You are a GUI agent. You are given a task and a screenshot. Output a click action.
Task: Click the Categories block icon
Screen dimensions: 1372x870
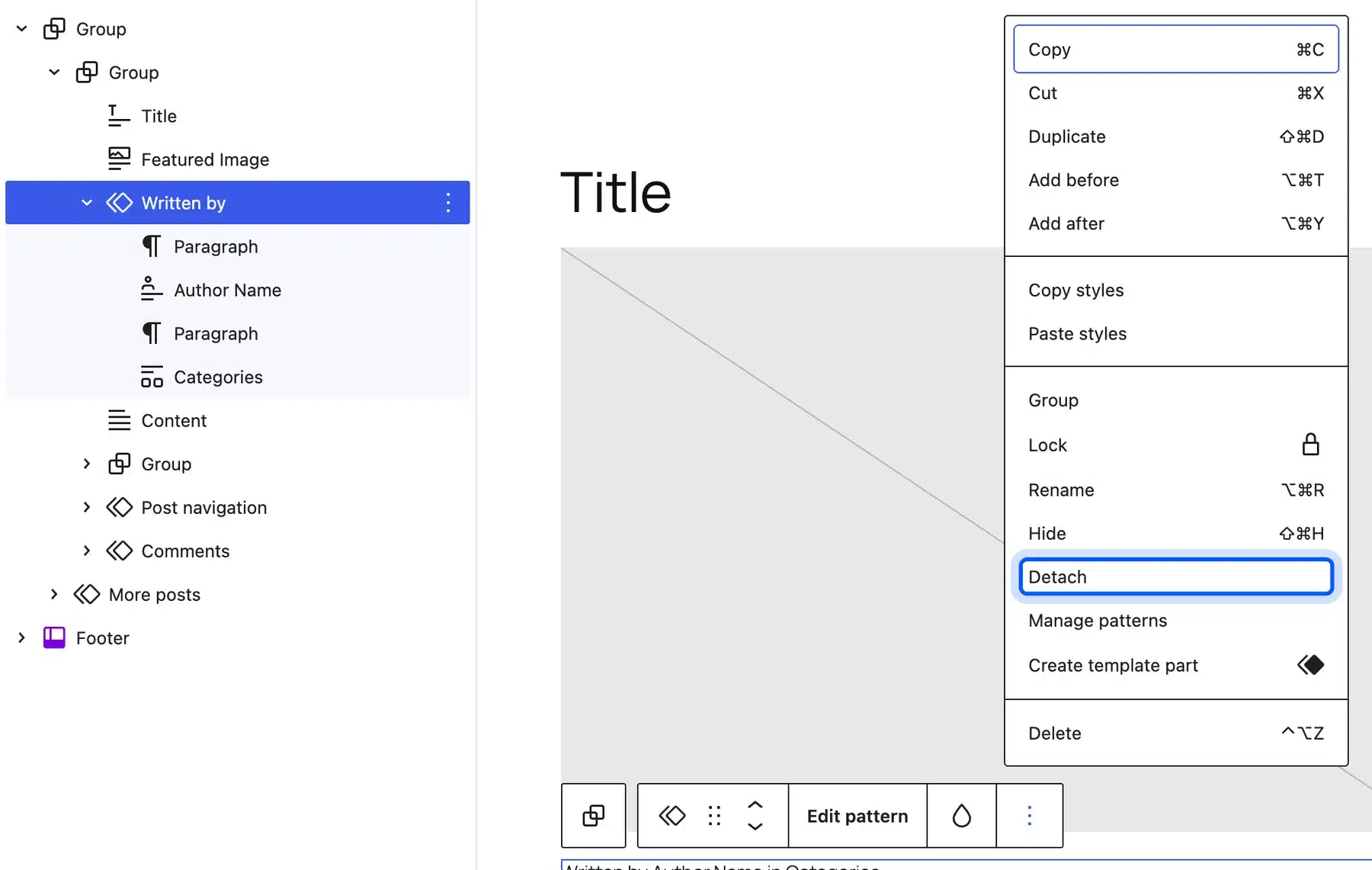point(152,377)
